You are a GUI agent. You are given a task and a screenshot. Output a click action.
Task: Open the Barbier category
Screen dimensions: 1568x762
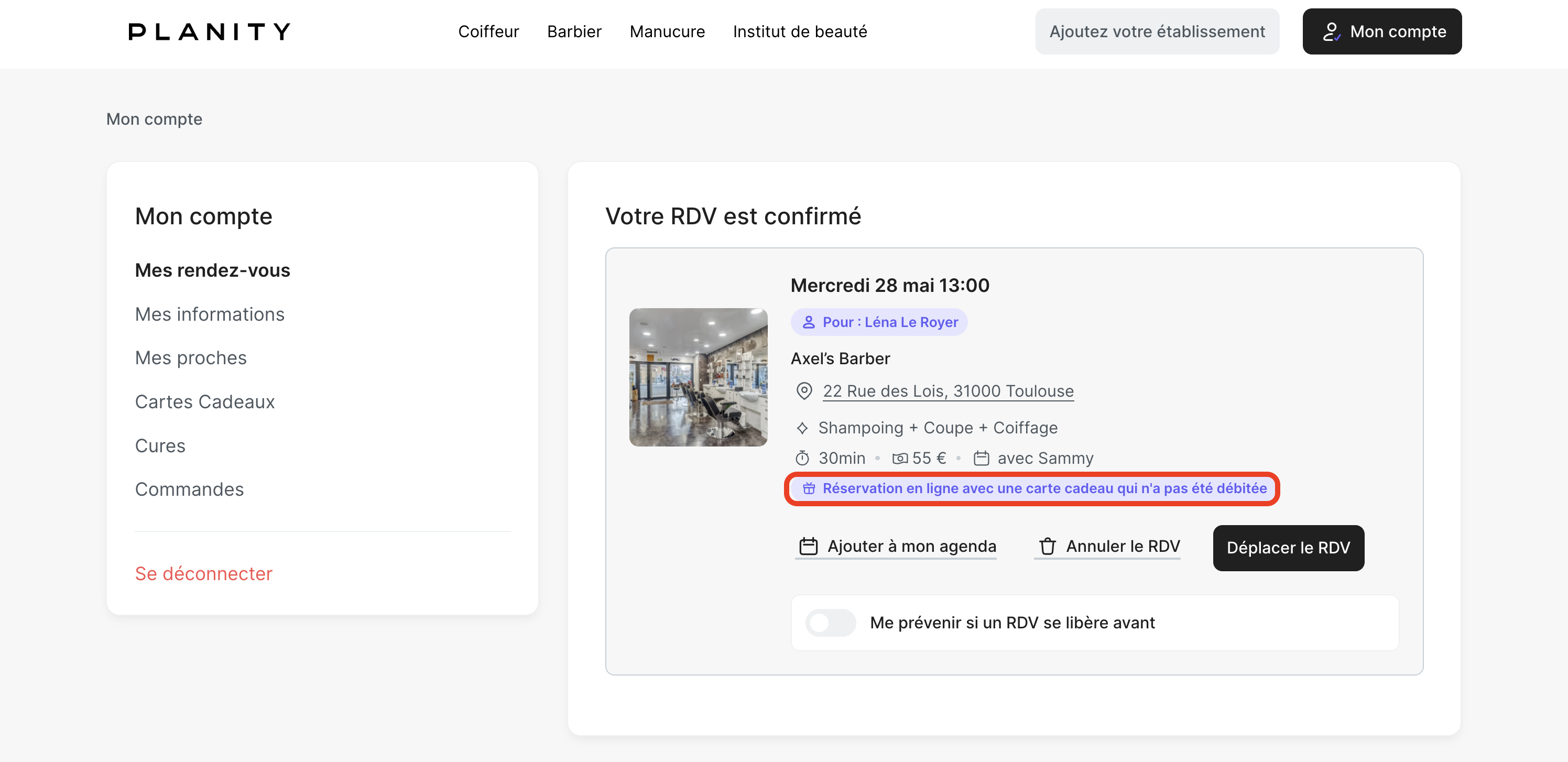(x=574, y=31)
